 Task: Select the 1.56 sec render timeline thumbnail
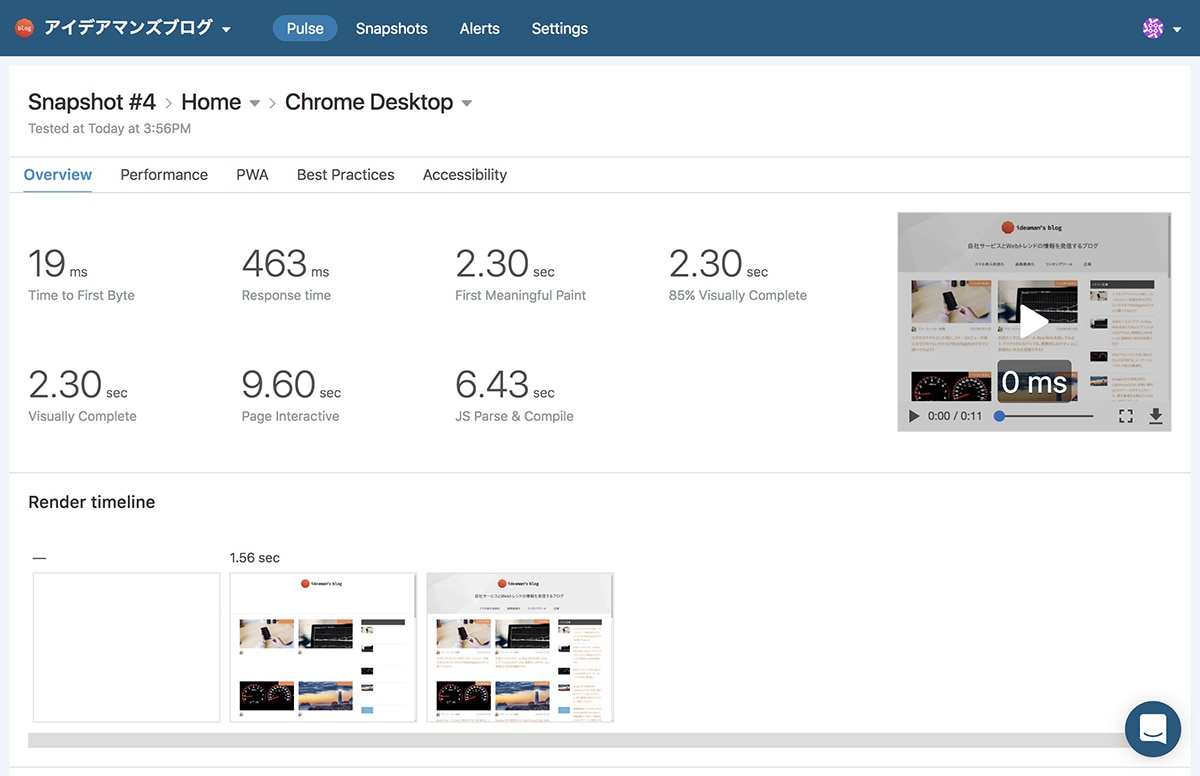[323, 647]
